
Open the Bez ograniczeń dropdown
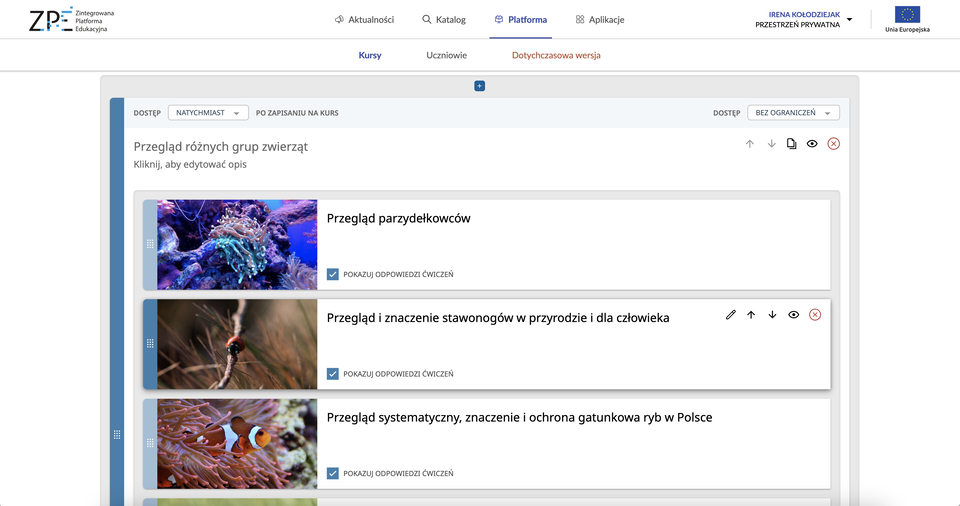793,113
